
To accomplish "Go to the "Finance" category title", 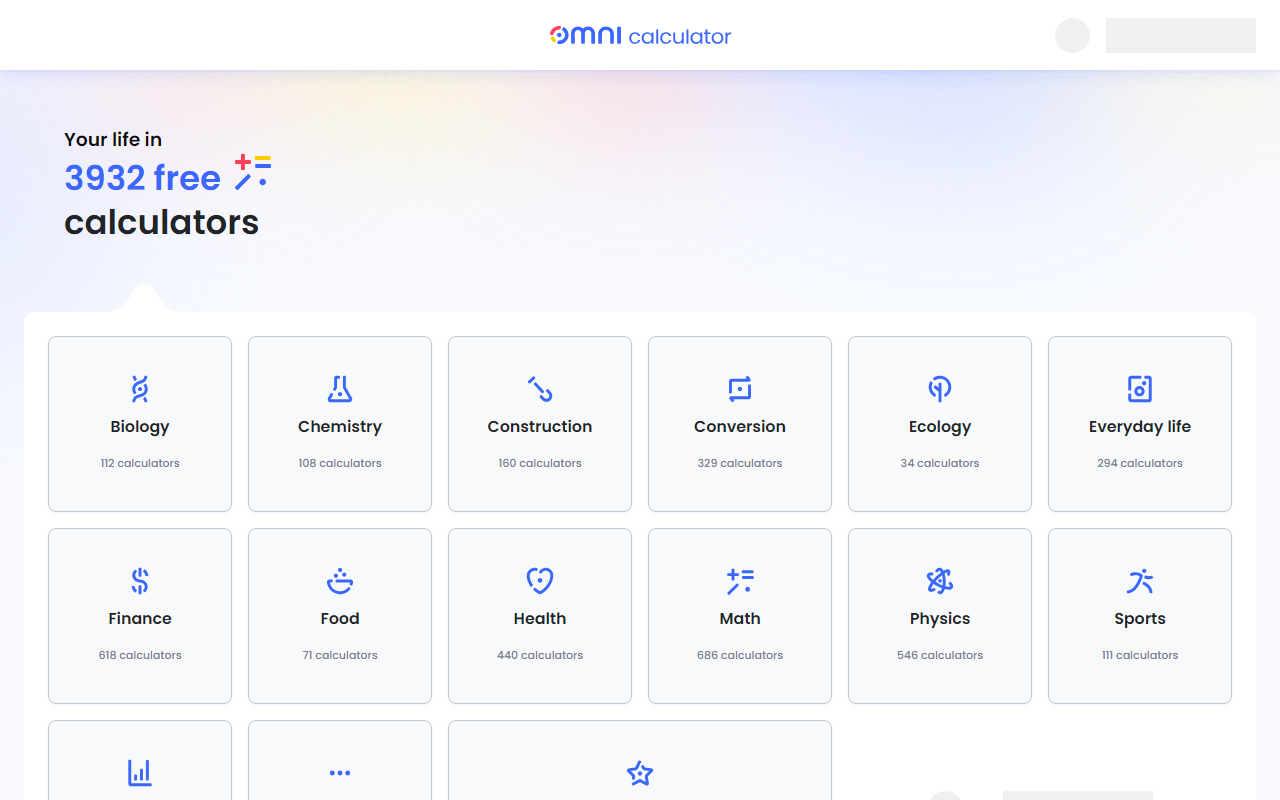I will (140, 619).
